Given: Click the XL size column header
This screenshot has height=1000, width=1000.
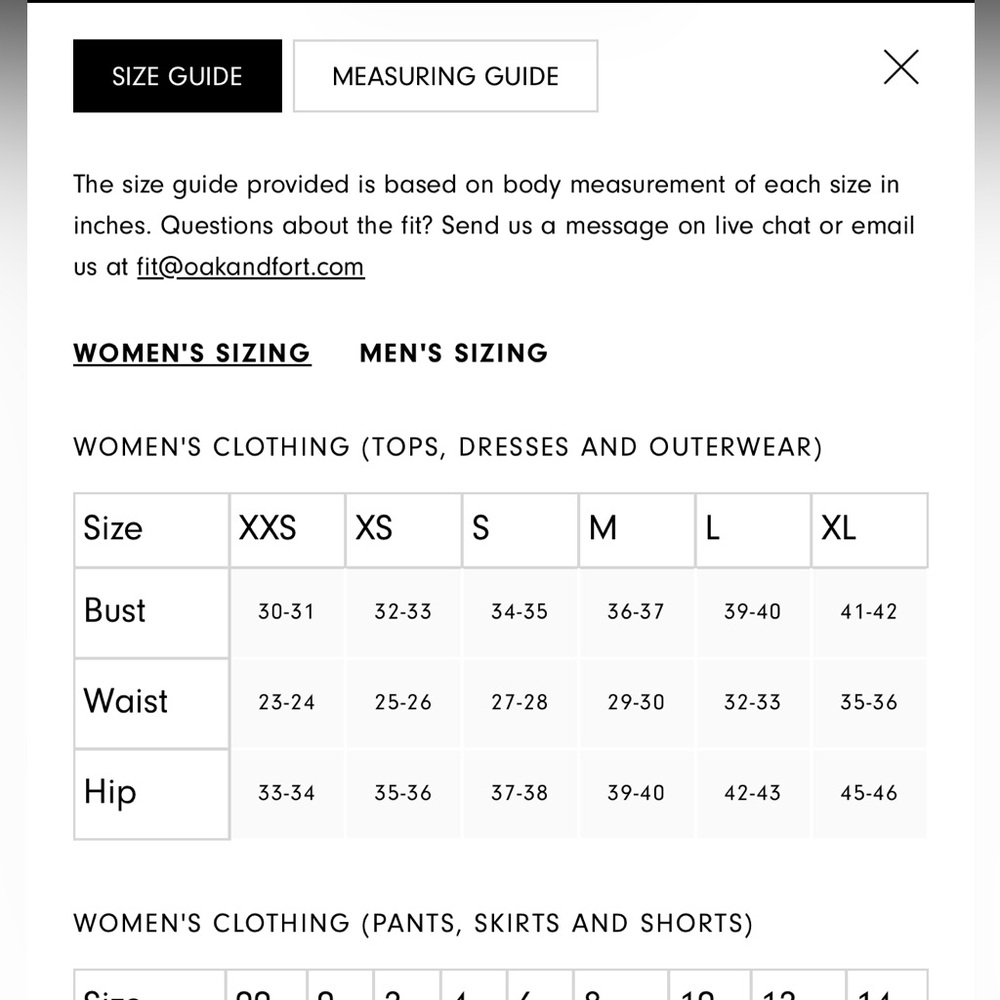Looking at the screenshot, I should click(869, 529).
